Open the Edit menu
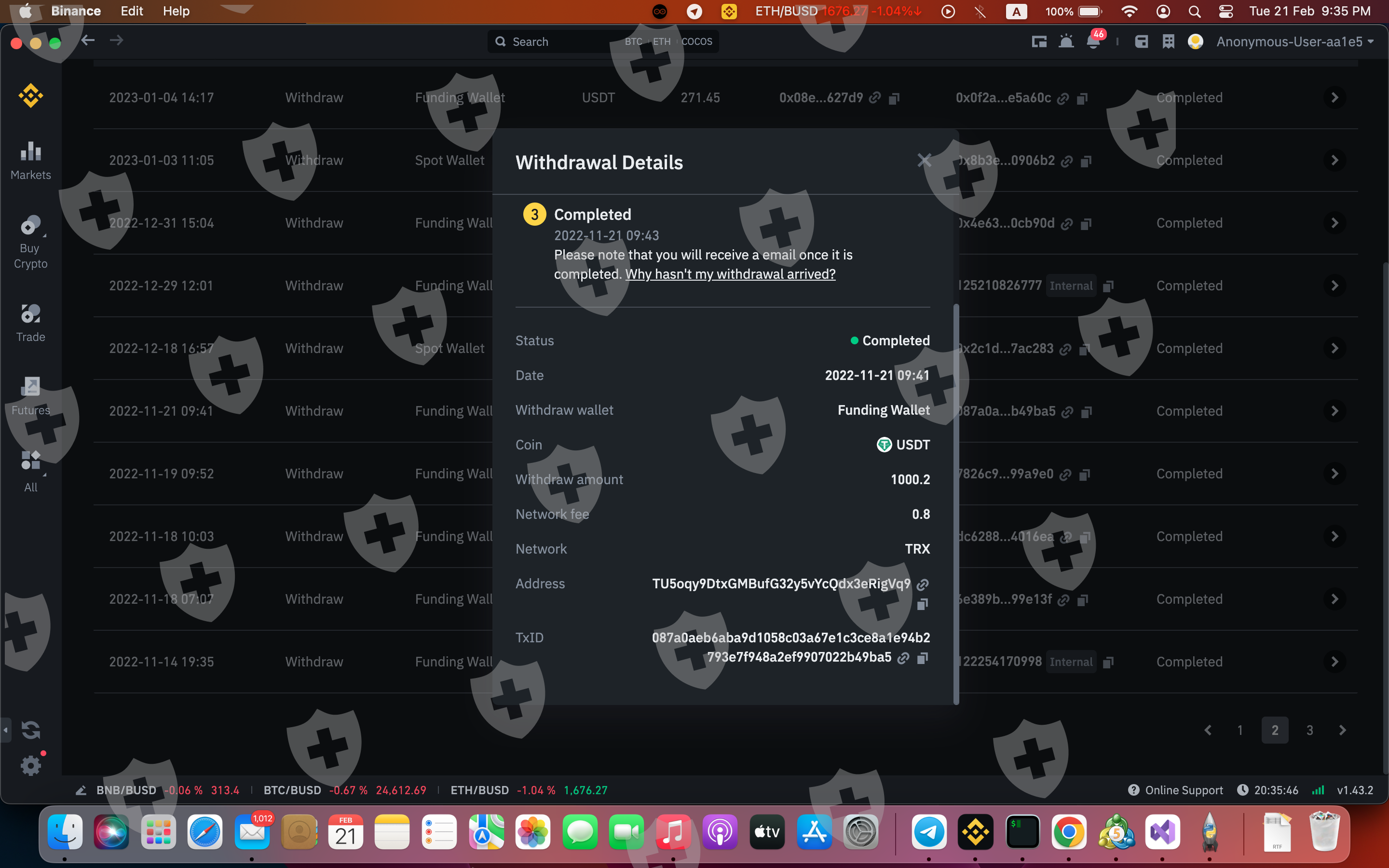1389x868 pixels. [132, 11]
